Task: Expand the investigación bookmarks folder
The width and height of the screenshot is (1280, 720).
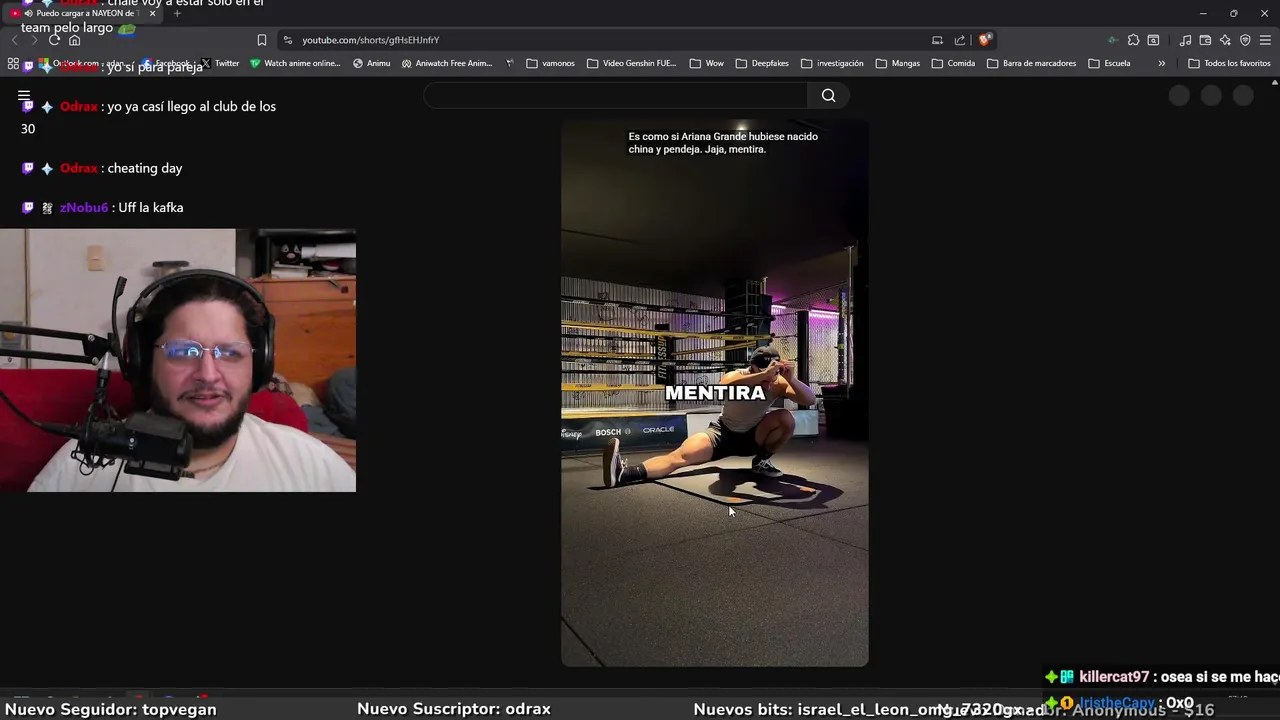Action: pos(832,63)
